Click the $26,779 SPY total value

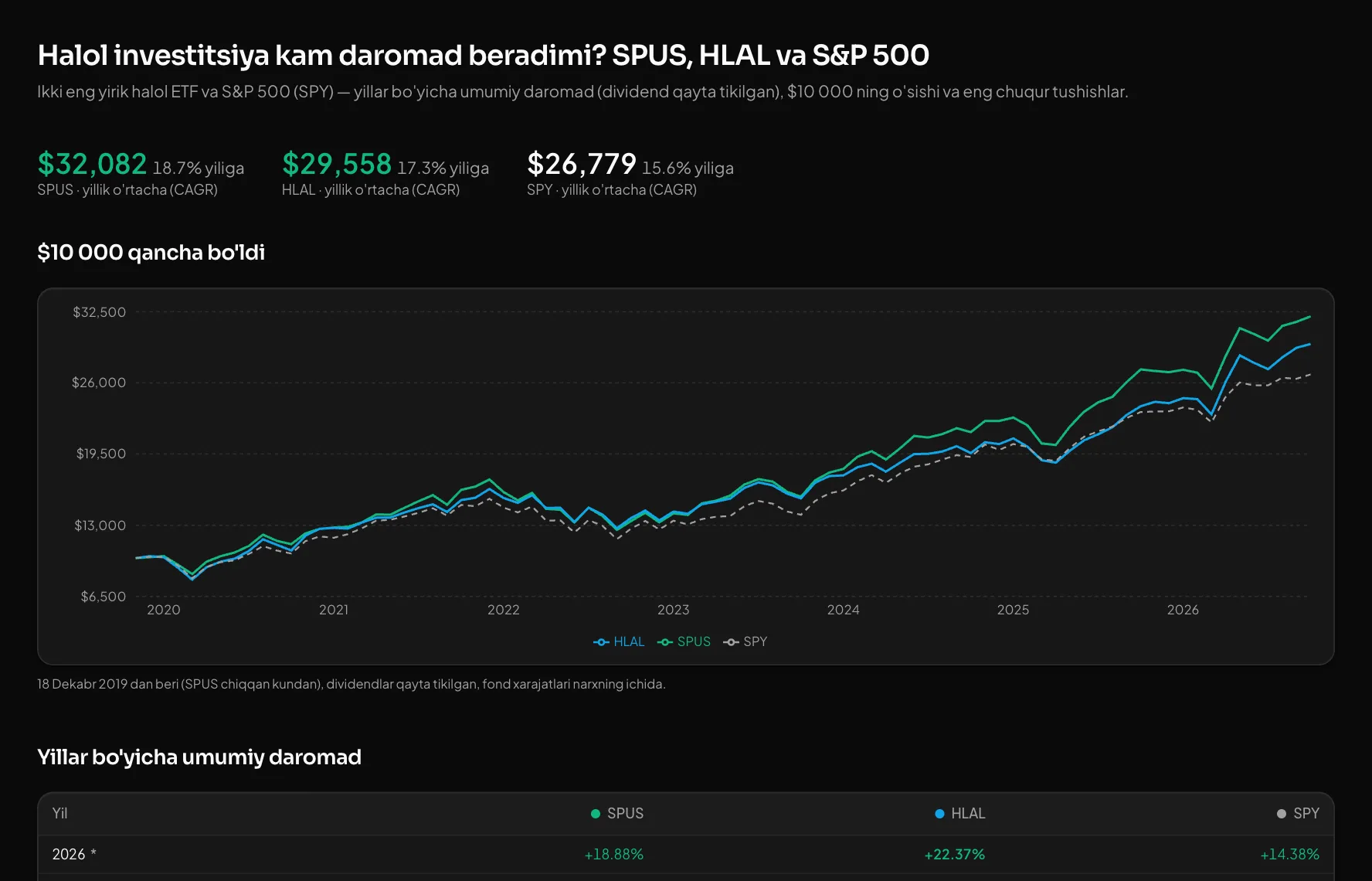(x=582, y=164)
